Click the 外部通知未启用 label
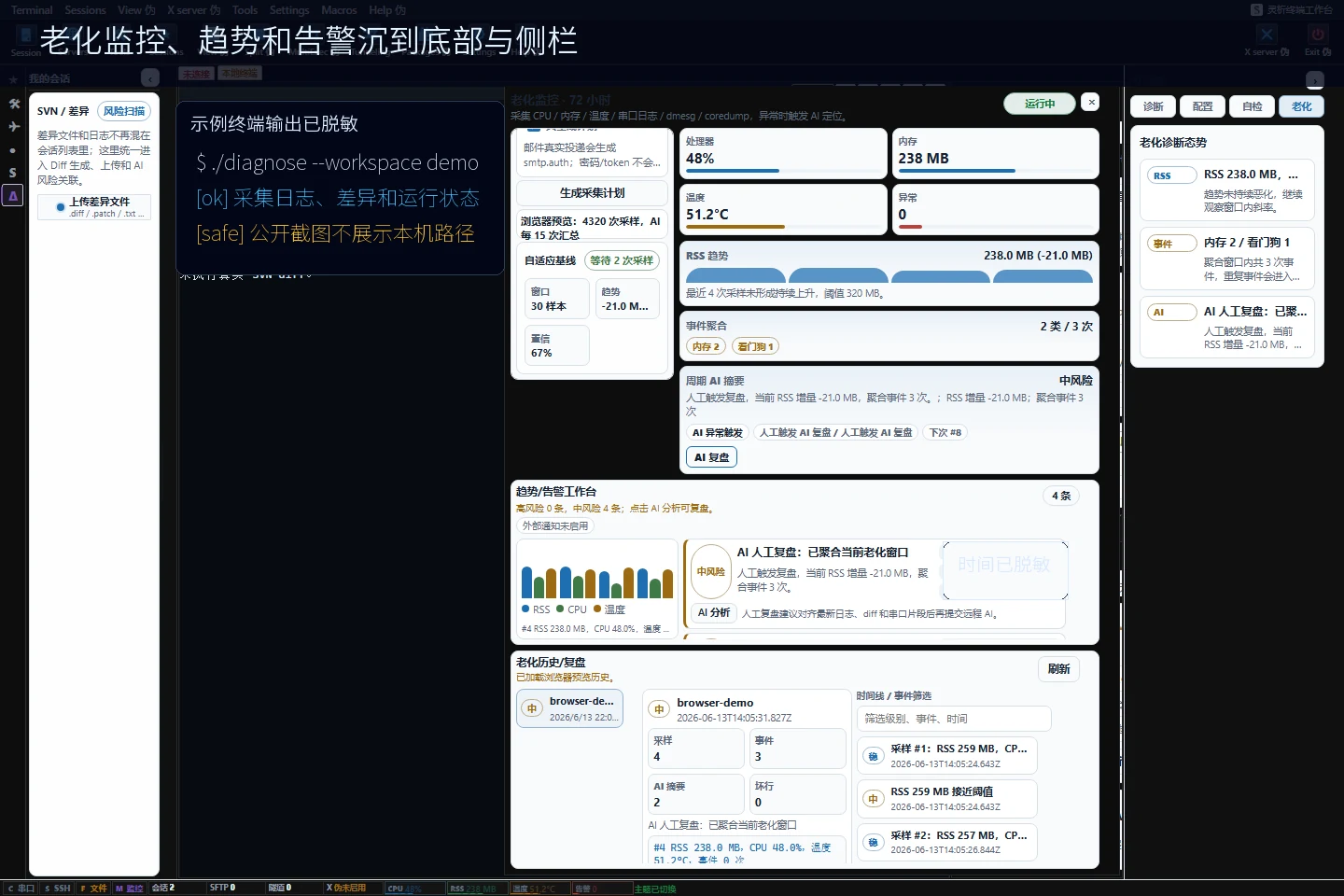This screenshot has height=896, width=1344. coord(555,526)
